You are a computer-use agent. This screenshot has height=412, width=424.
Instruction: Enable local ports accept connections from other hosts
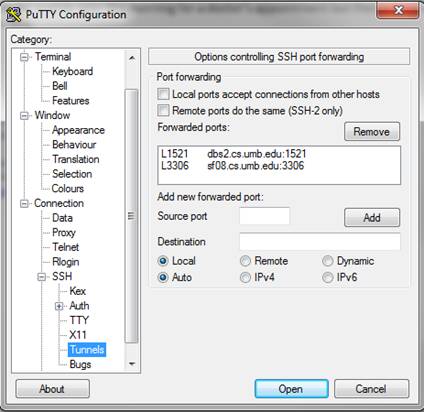163,94
